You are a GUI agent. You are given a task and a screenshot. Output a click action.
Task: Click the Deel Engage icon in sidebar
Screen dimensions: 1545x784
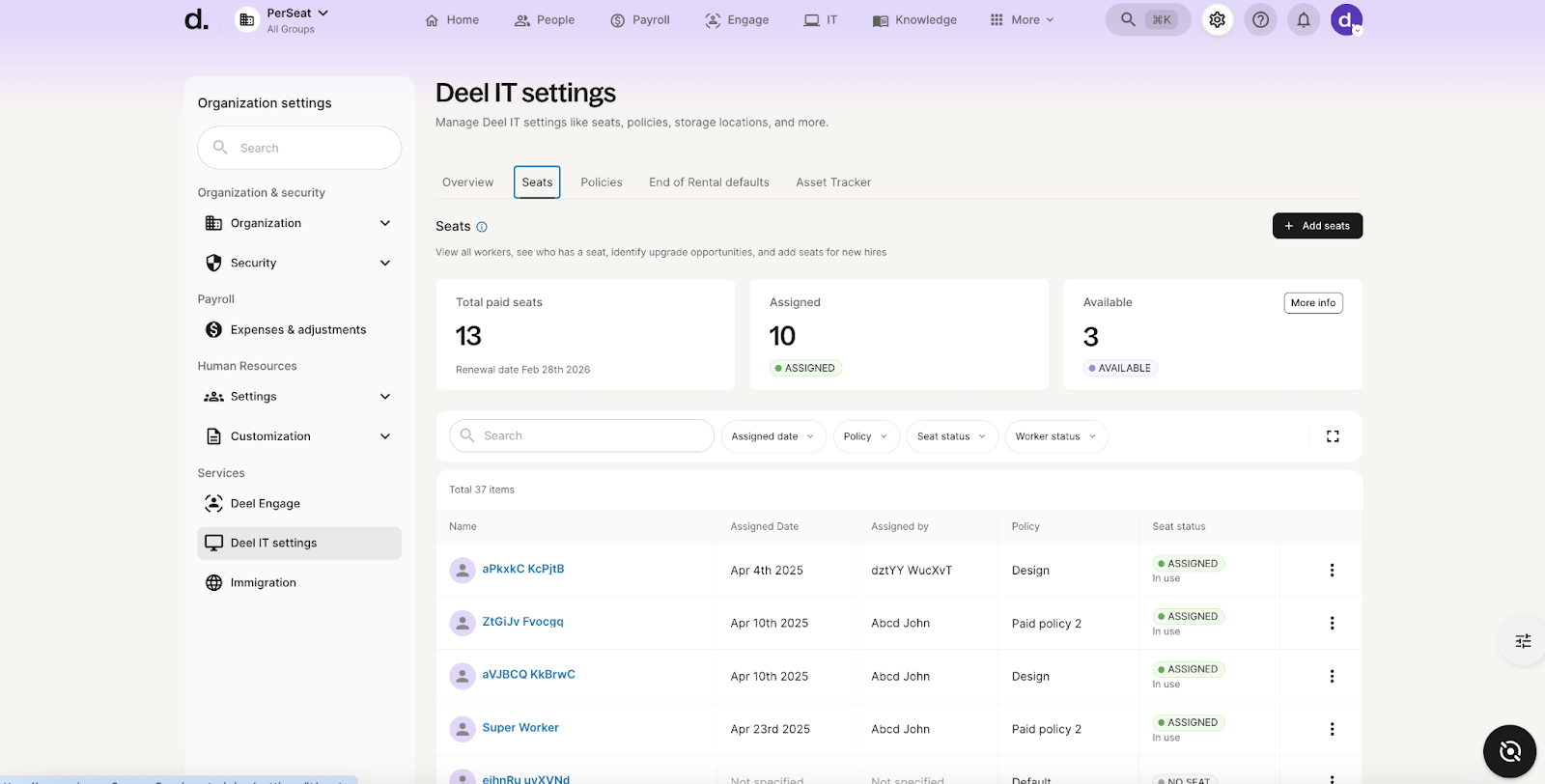pos(214,503)
